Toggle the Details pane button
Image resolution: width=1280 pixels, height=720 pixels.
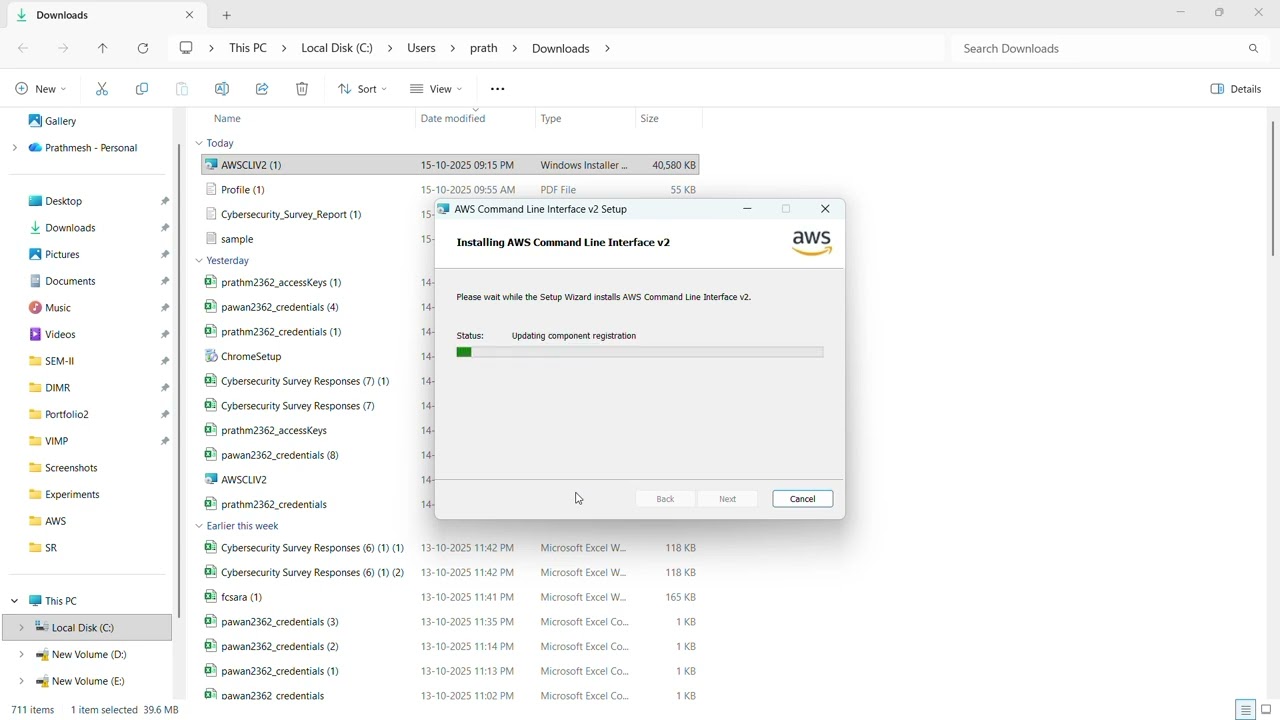[1236, 89]
